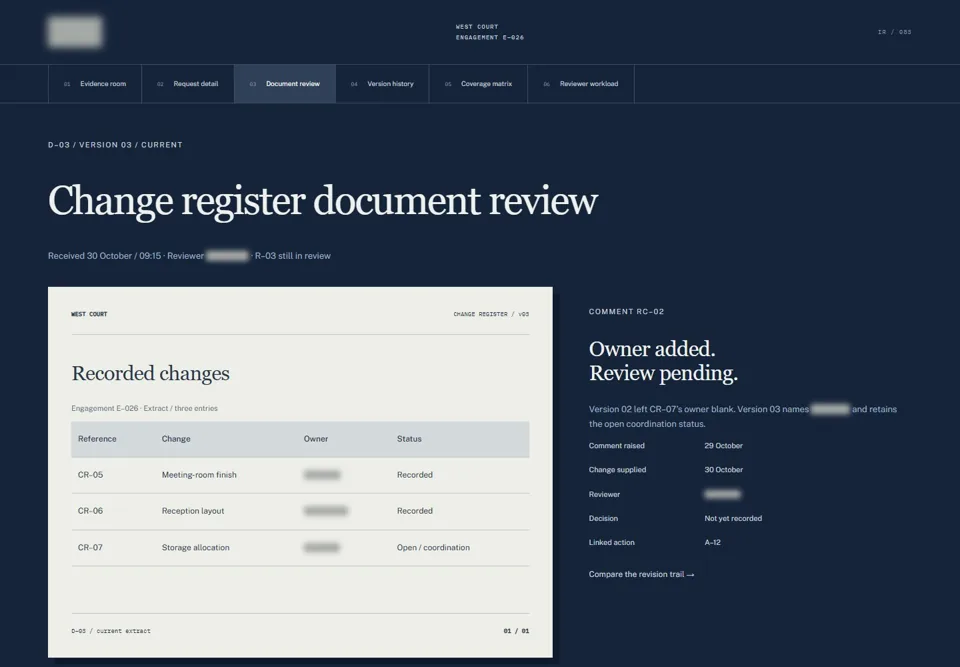
Task: Go to the Coverage matrix tab
Action: coord(478,84)
